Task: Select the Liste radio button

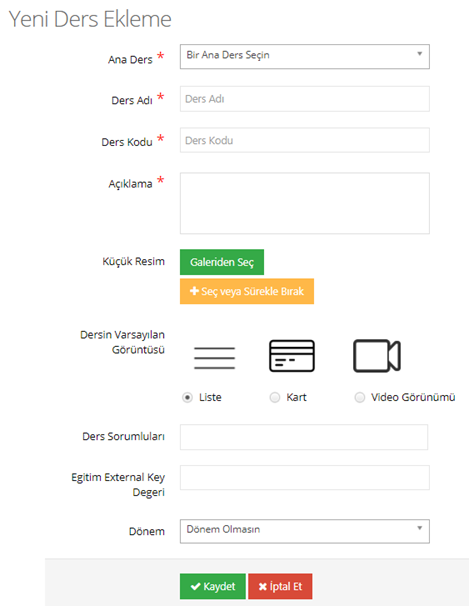Action: (x=187, y=397)
